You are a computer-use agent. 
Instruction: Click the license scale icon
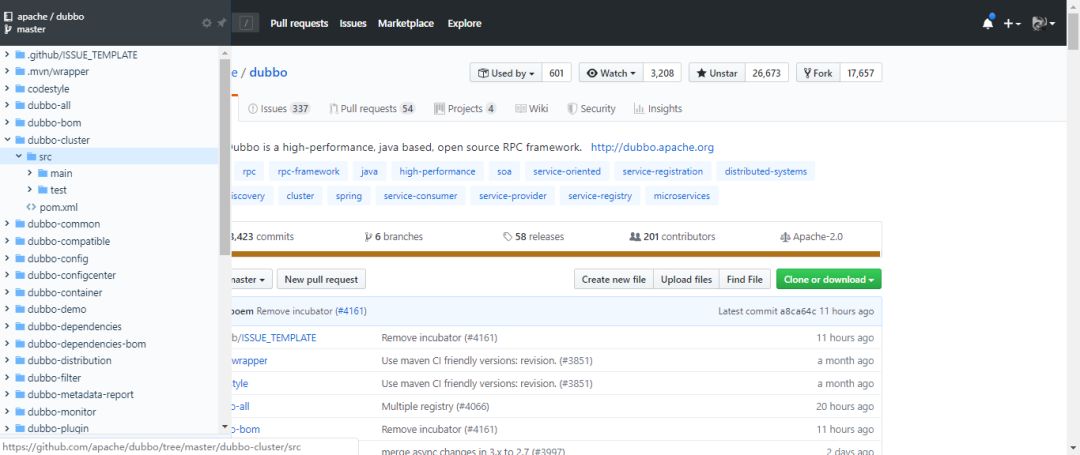coord(785,237)
